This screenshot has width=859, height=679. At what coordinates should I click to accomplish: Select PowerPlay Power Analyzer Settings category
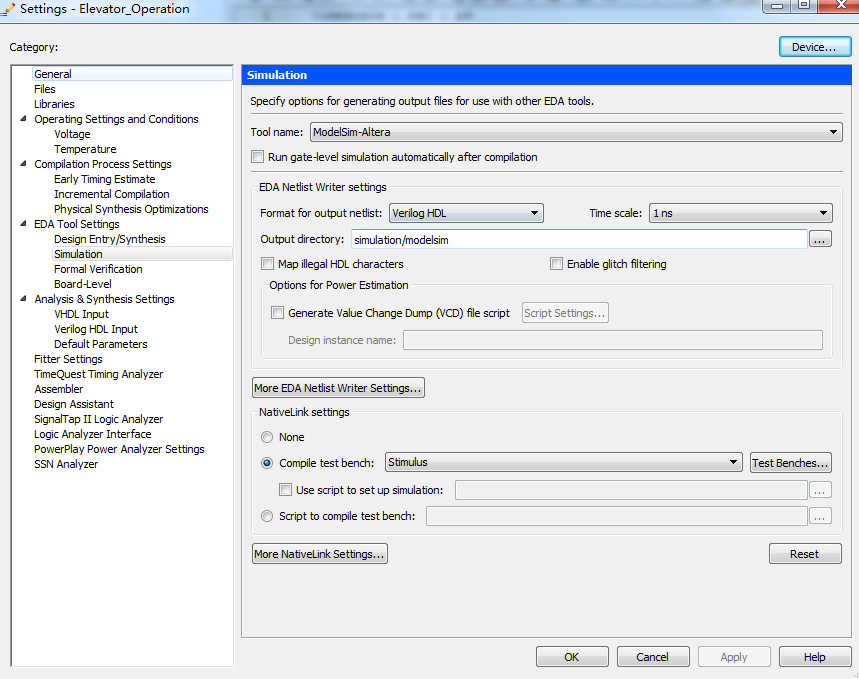click(x=119, y=449)
